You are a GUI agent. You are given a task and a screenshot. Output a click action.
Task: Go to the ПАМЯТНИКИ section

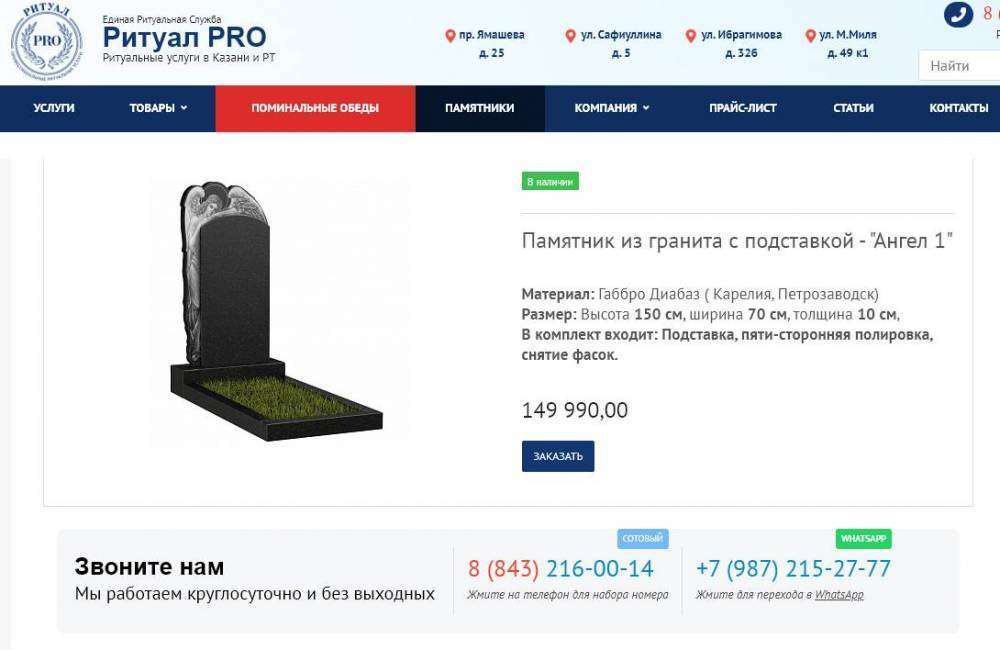click(x=480, y=108)
